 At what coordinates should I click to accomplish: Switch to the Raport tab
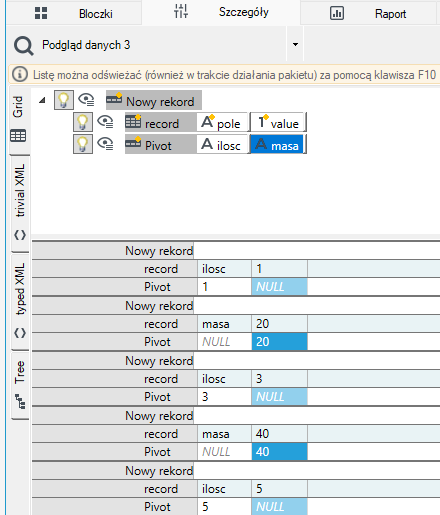368,13
